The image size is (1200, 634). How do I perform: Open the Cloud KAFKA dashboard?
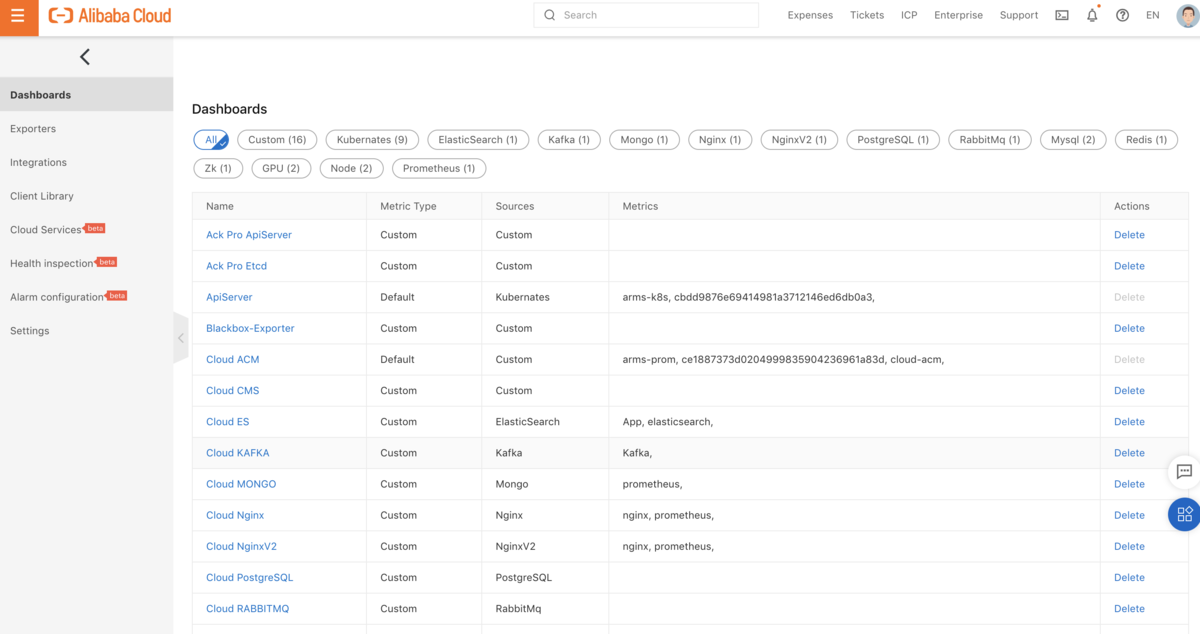coord(237,453)
